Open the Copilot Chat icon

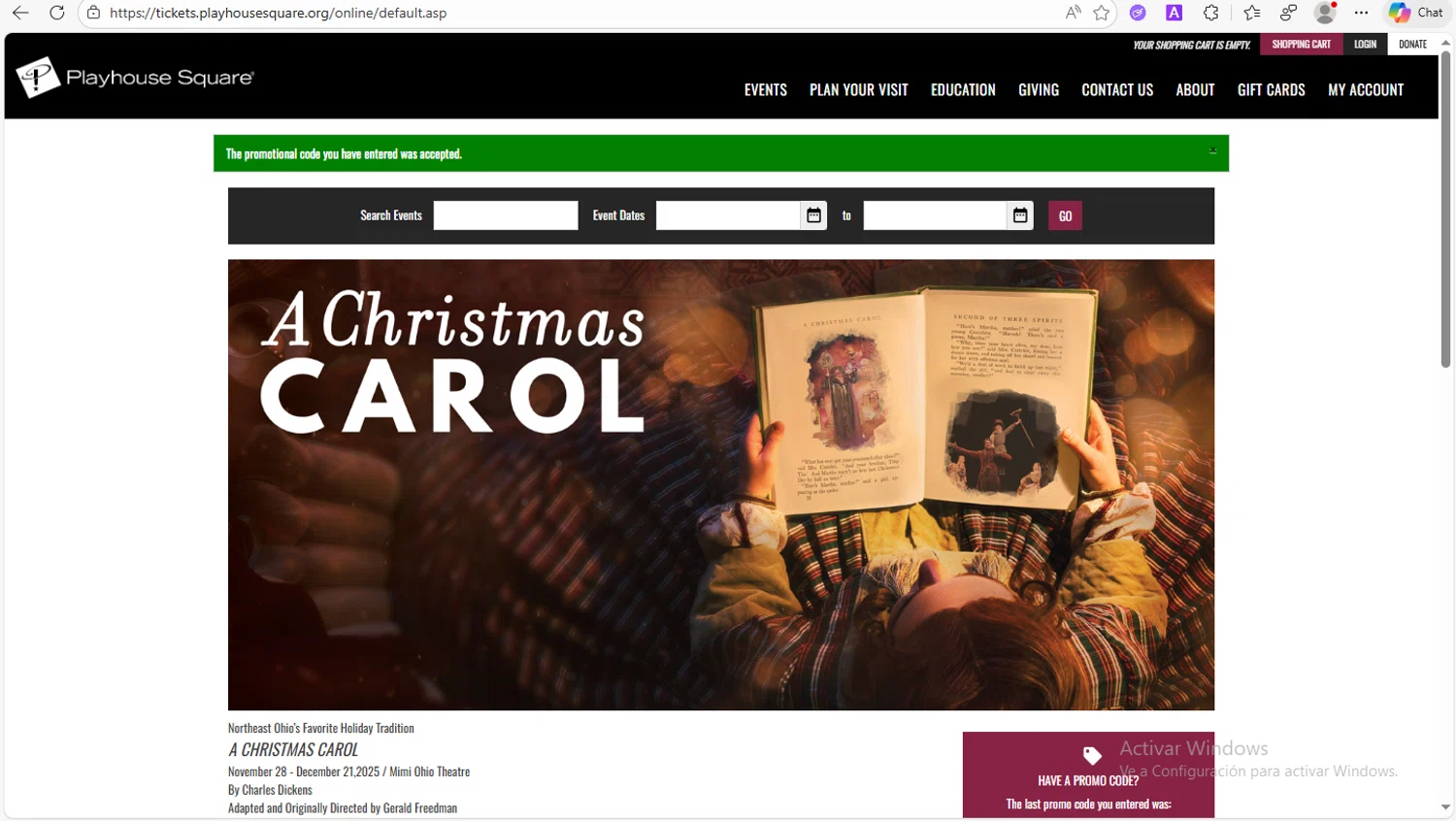pyautogui.click(x=1415, y=13)
